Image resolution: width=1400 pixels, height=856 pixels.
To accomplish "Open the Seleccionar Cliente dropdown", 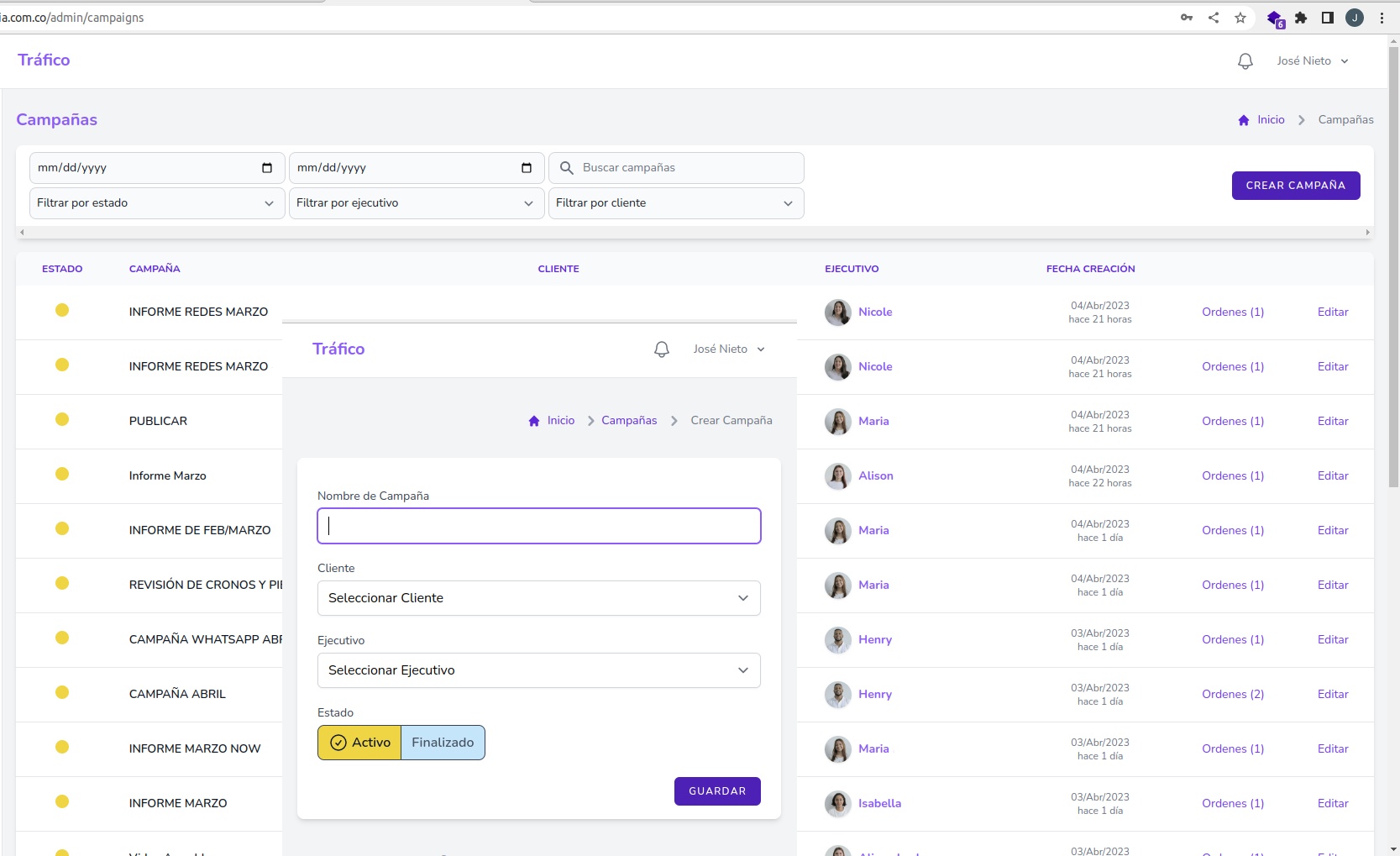I will click(538, 598).
